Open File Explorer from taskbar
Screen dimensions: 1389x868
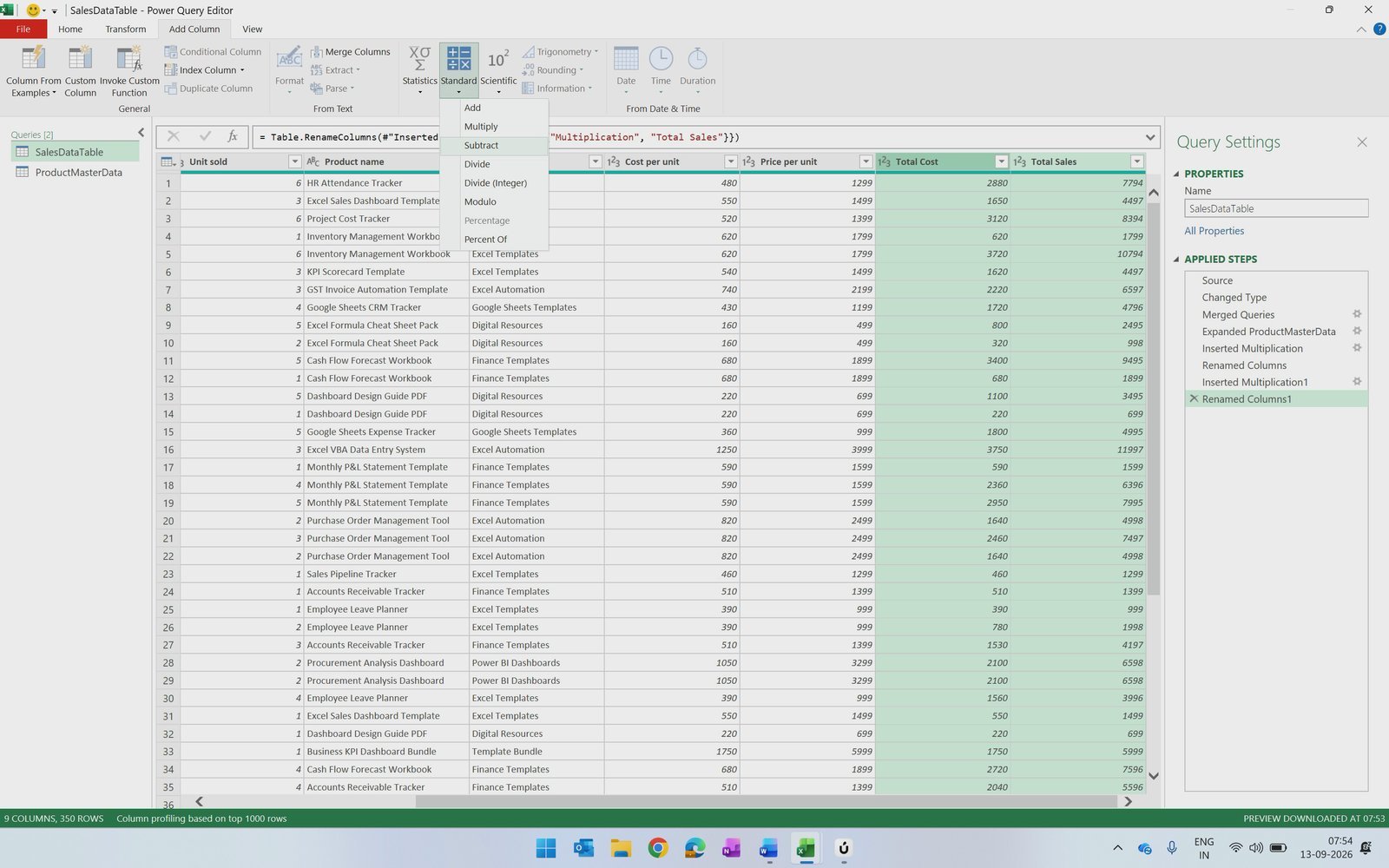[621, 848]
